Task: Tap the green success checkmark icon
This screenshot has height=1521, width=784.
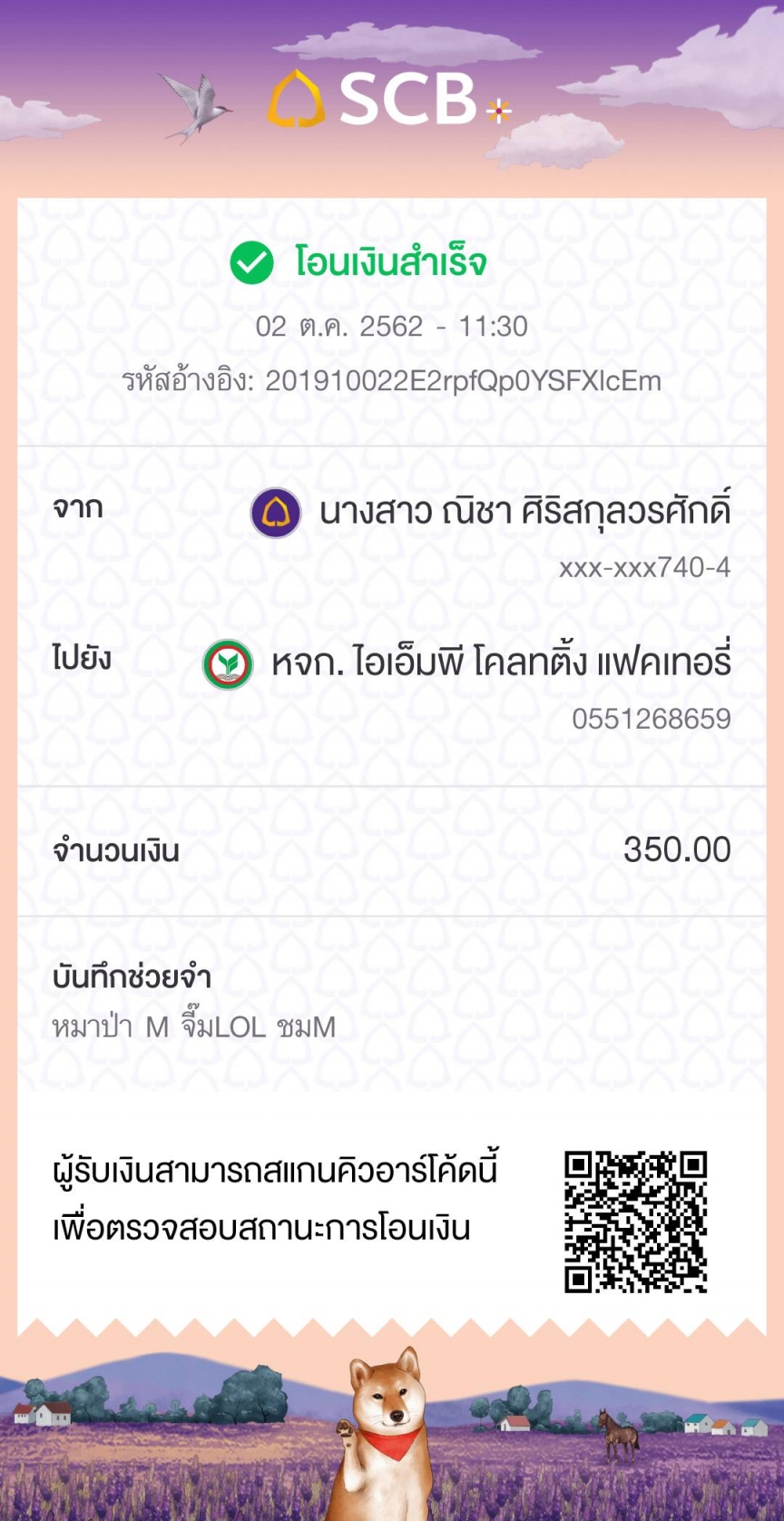Action: (x=251, y=263)
